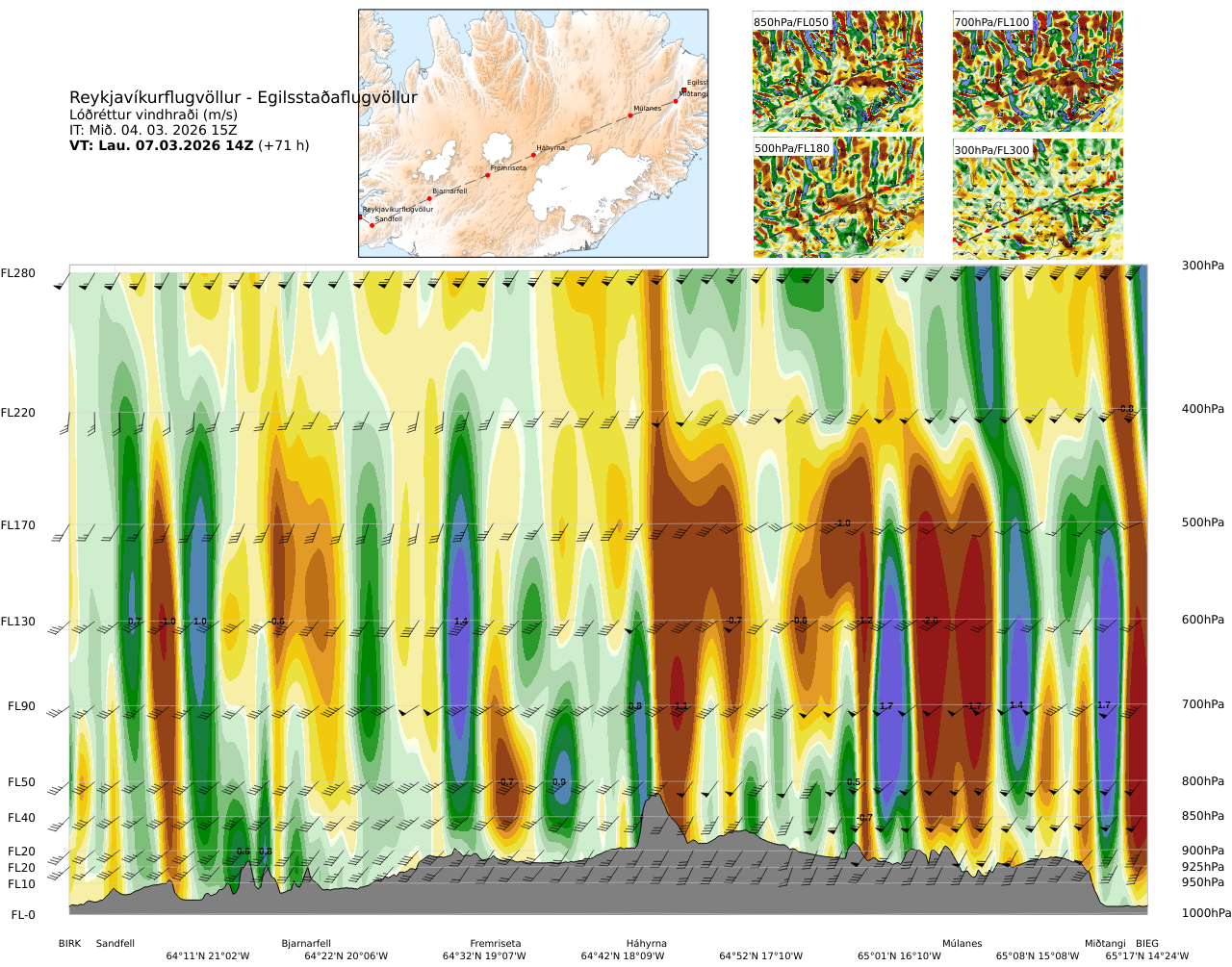Click the FL10 axis label
Image resolution: width=1232 pixels, height=967 pixels.
point(21,884)
